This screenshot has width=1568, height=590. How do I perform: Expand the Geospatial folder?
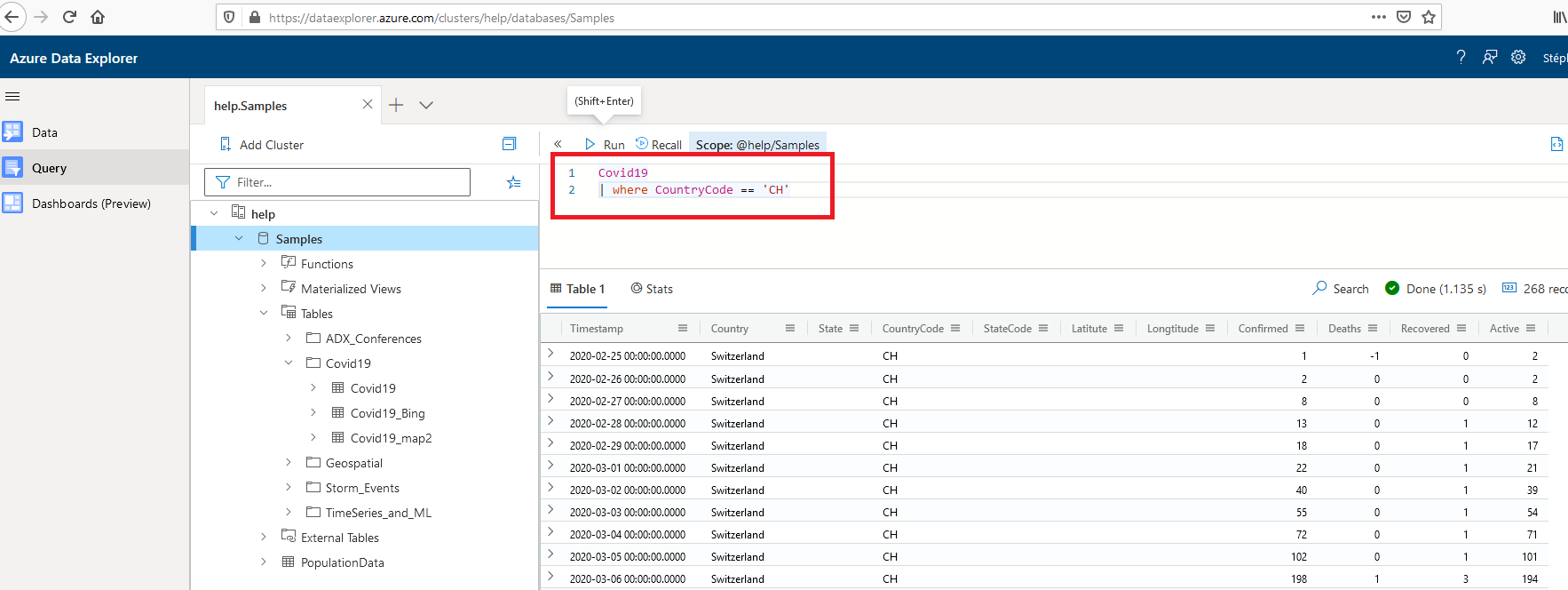(289, 462)
